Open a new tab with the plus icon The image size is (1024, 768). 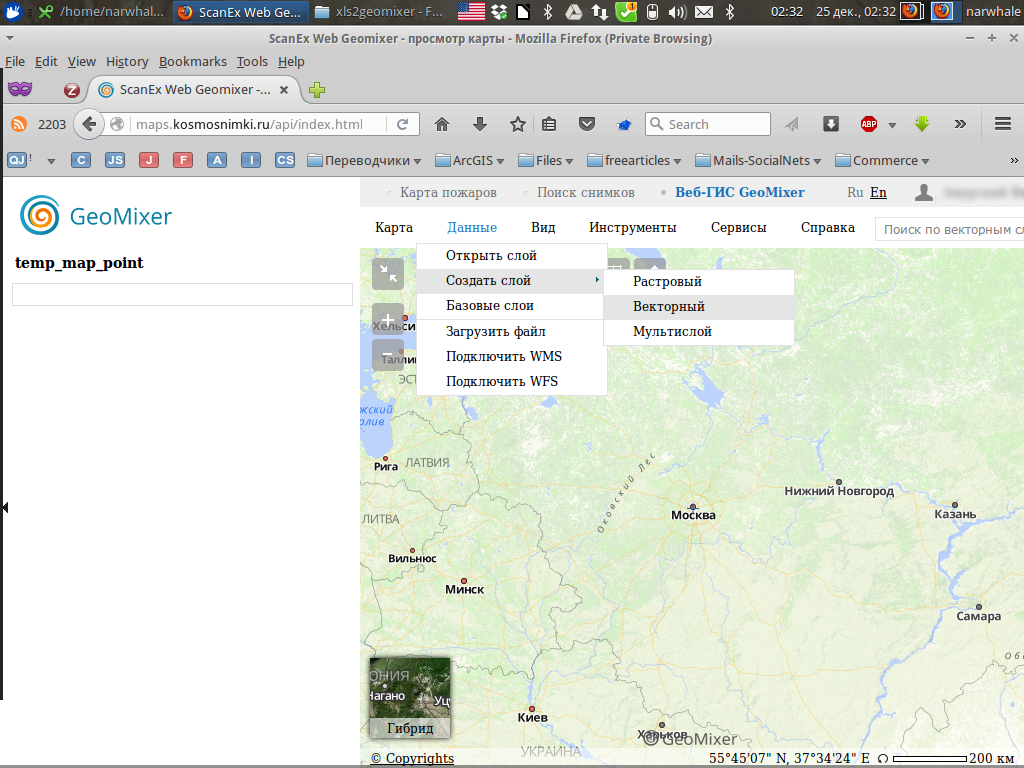pos(317,89)
